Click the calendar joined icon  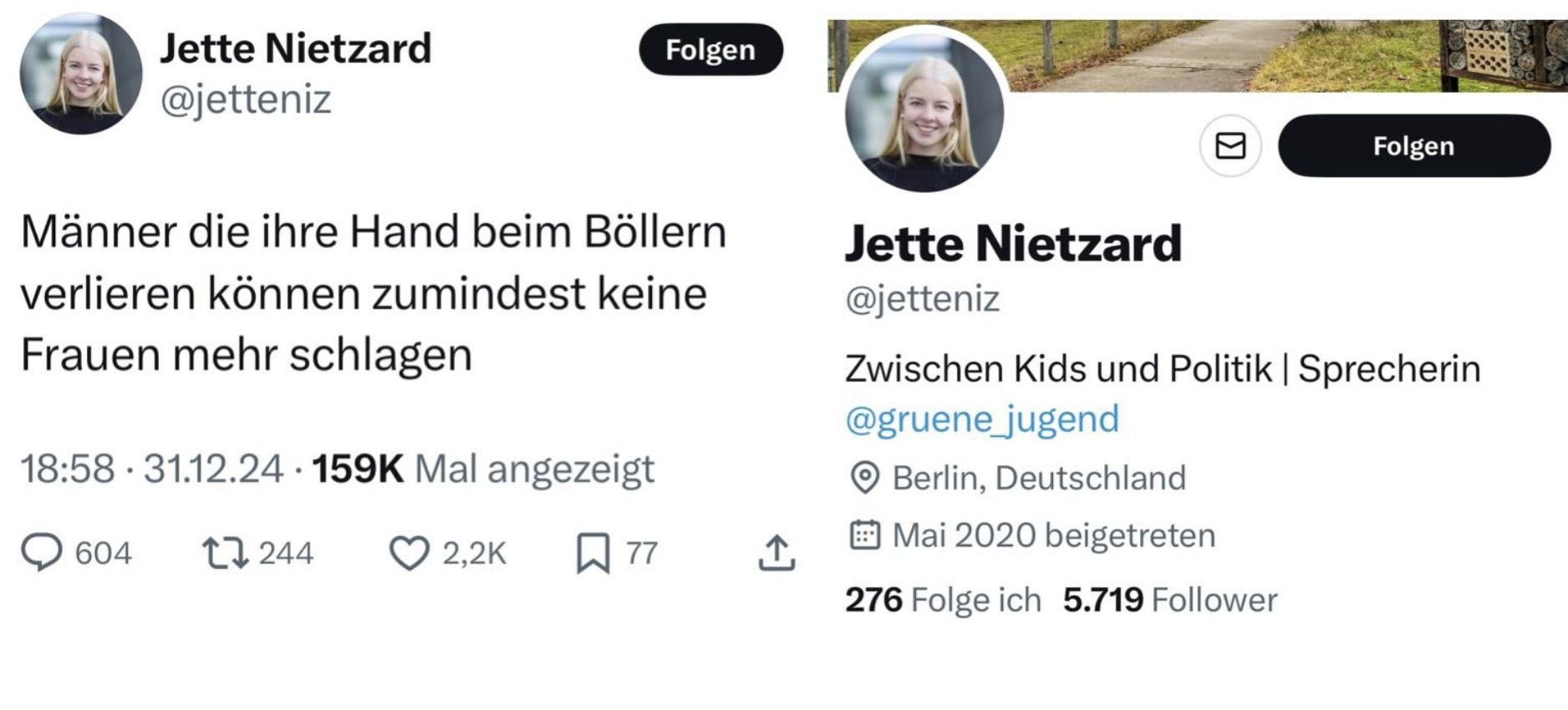(x=864, y=535)
